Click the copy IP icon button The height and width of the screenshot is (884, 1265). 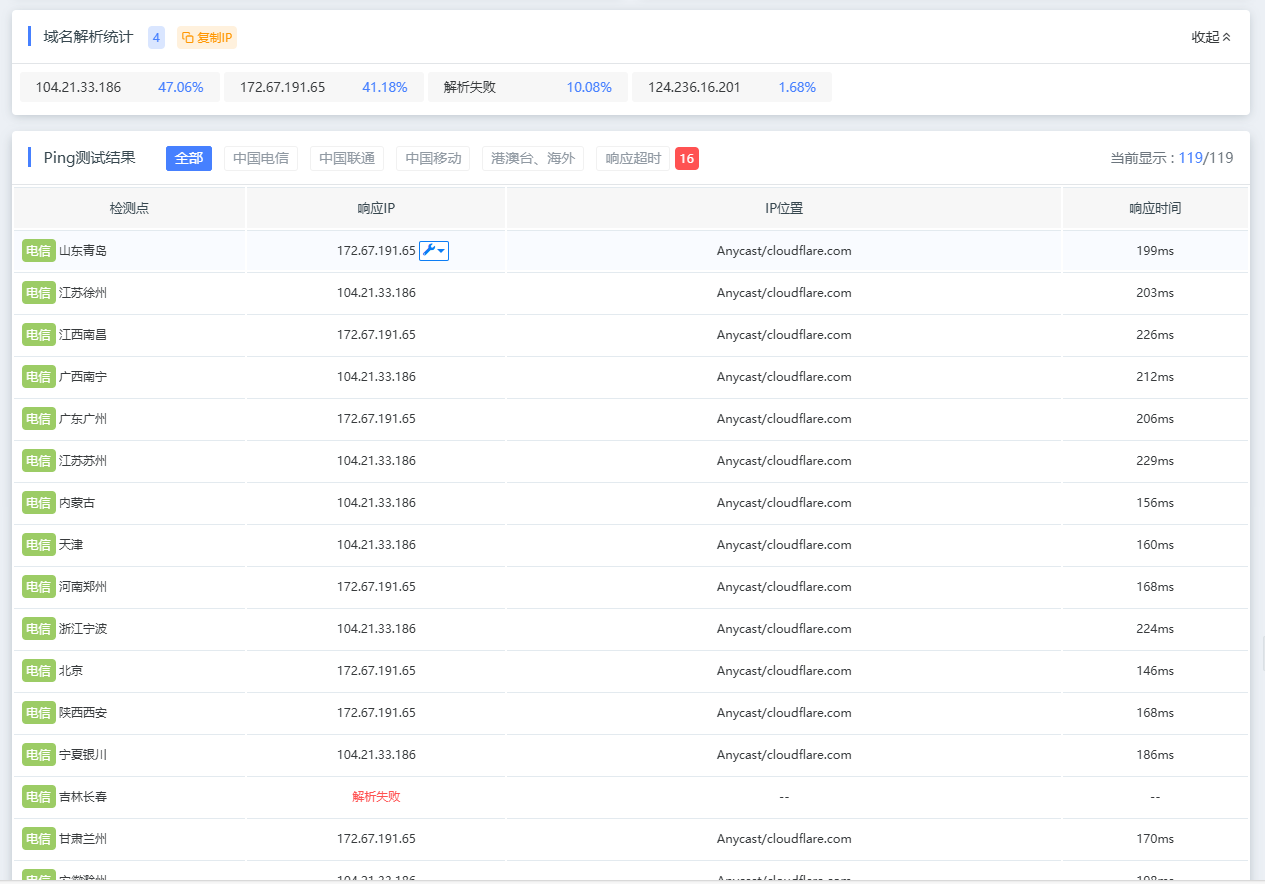[x=207, y=37]
